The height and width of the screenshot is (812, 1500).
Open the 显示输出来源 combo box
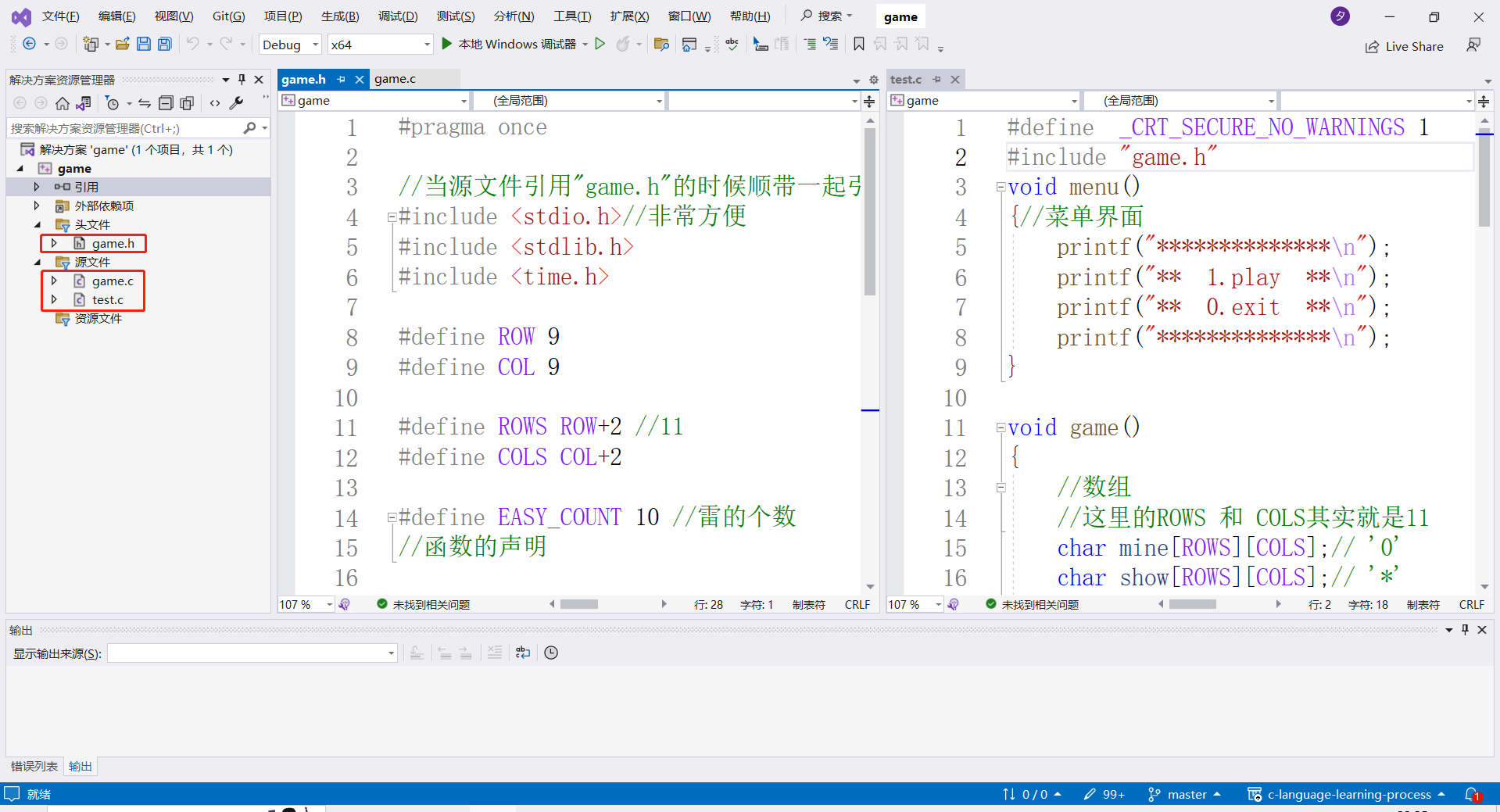click(x=252, y=653)
